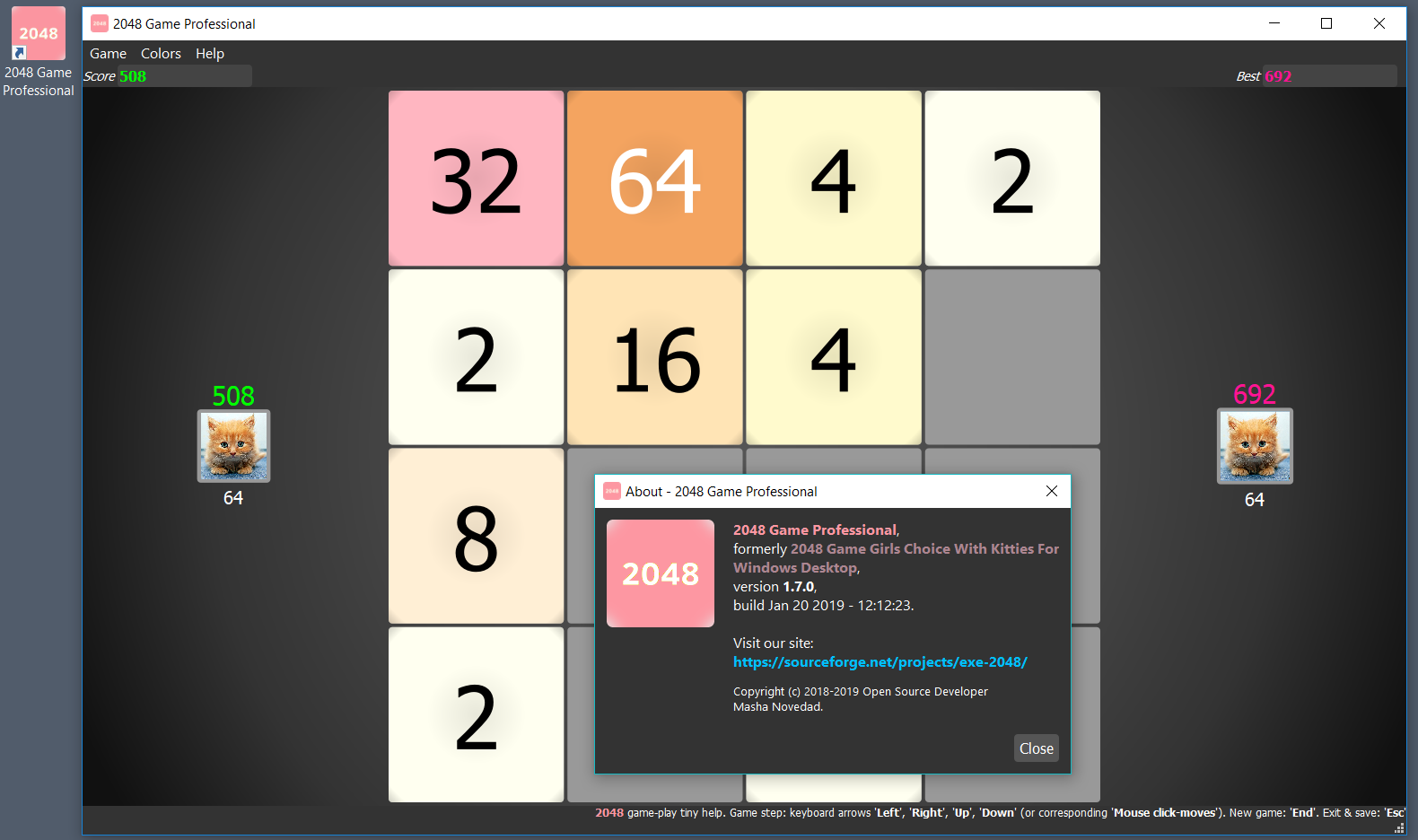Minimize the 2048 Game Professional window
This screenshot has height=840, width=1418.
pyautogui.click(x=1274, y=23)
